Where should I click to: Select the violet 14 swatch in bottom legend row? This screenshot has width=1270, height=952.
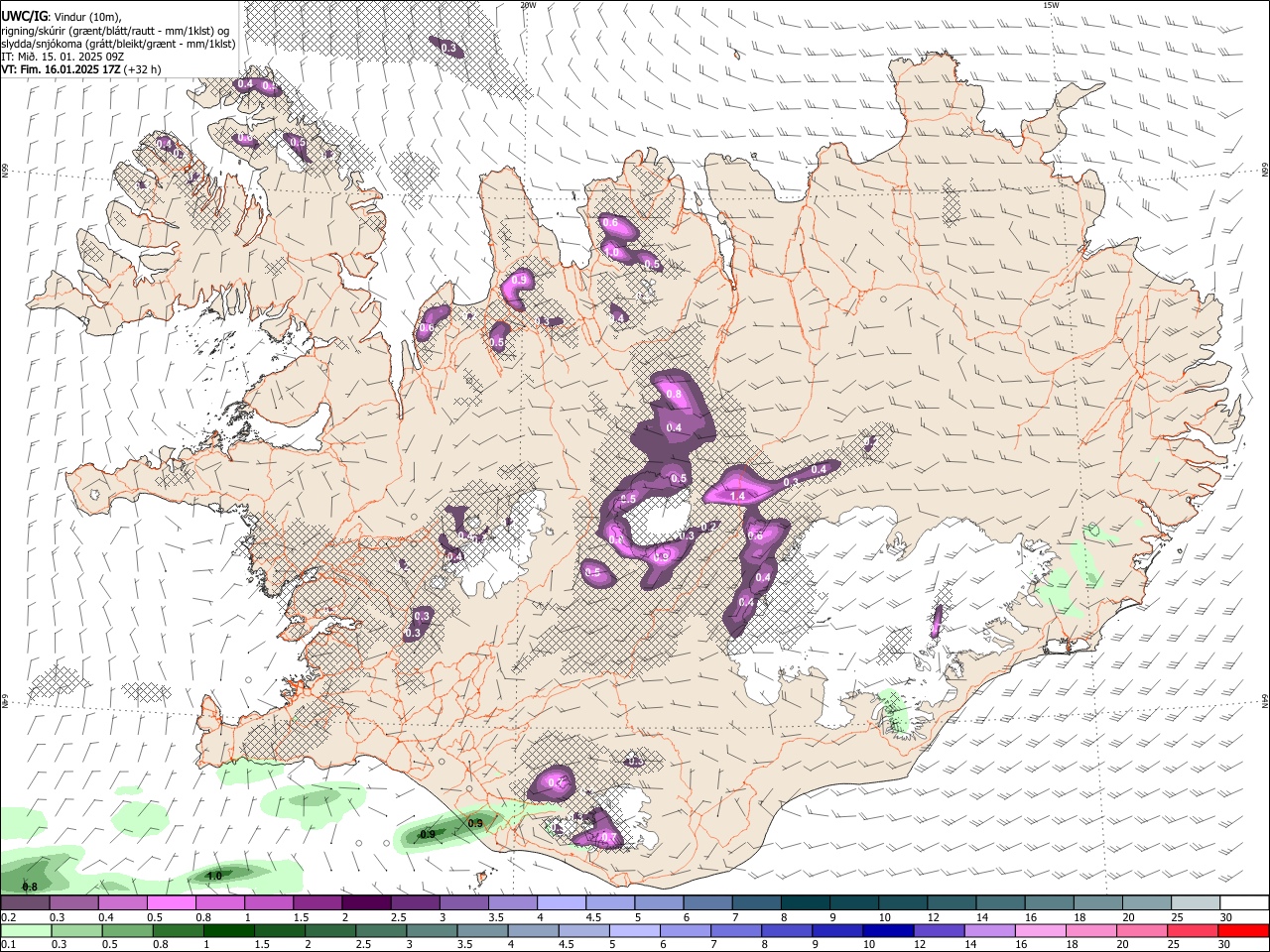point(989,930)
